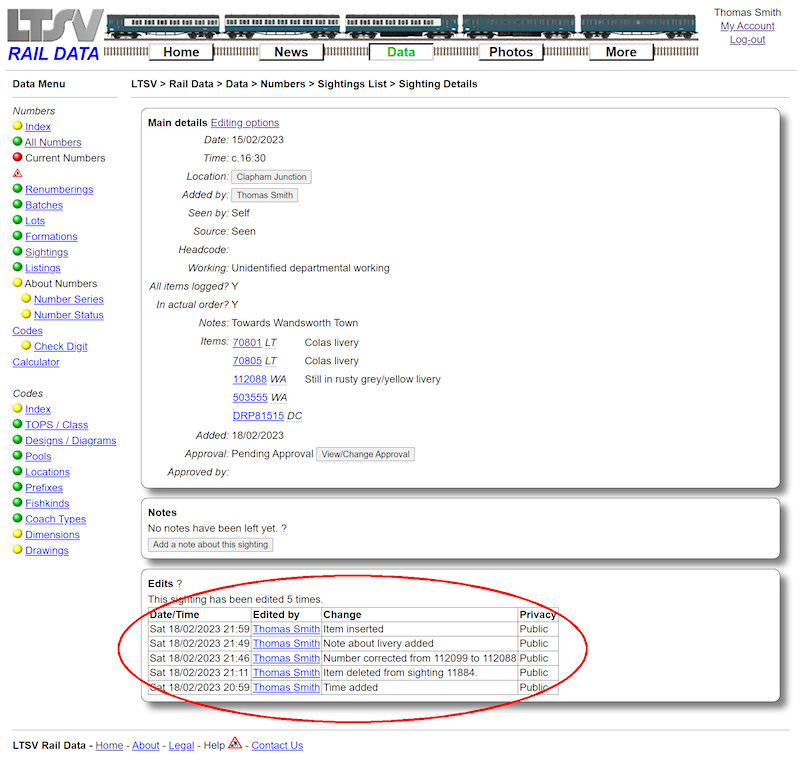
Task: Click the red dot beside Current Numbers
Action: point(15,157)
